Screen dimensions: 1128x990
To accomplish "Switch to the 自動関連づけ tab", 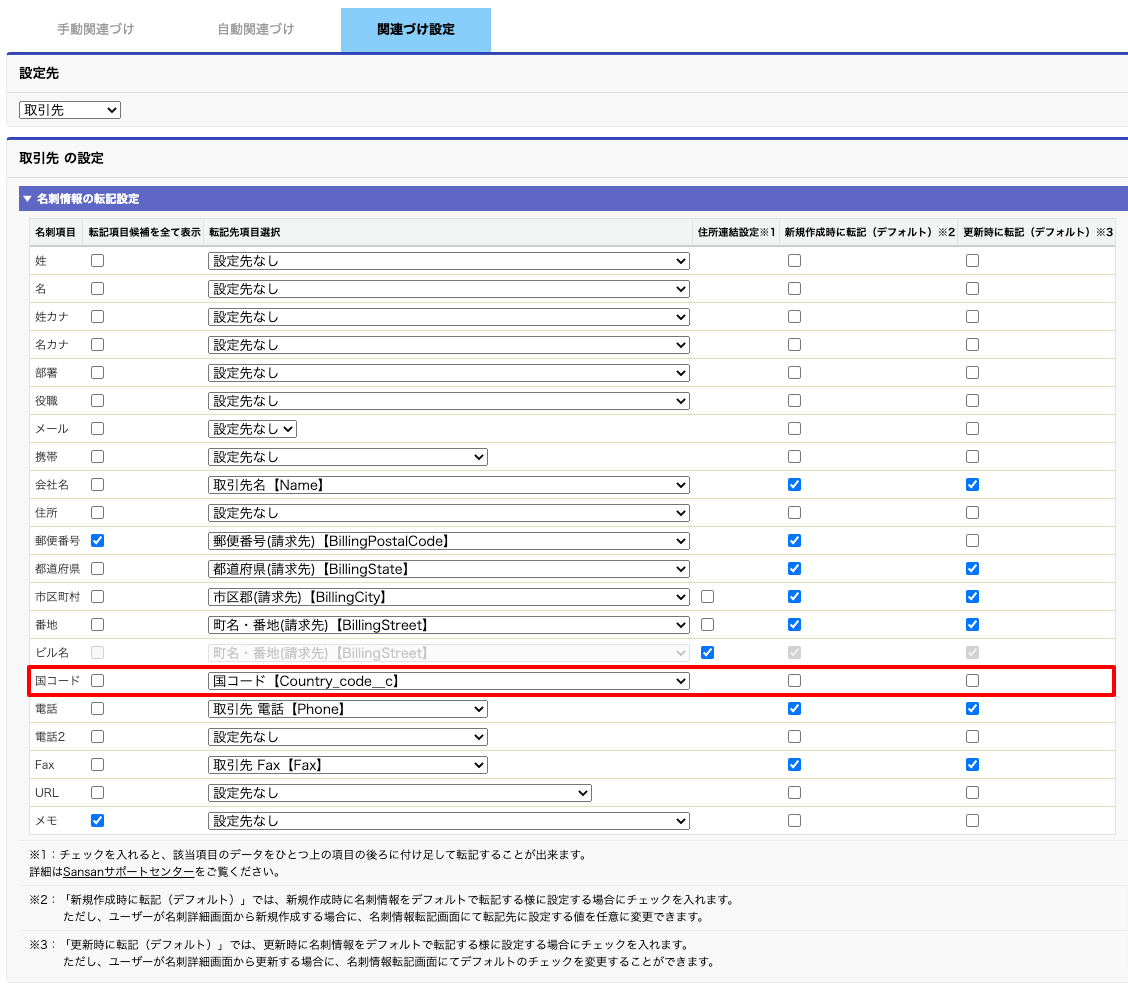I will click(256, 30).
